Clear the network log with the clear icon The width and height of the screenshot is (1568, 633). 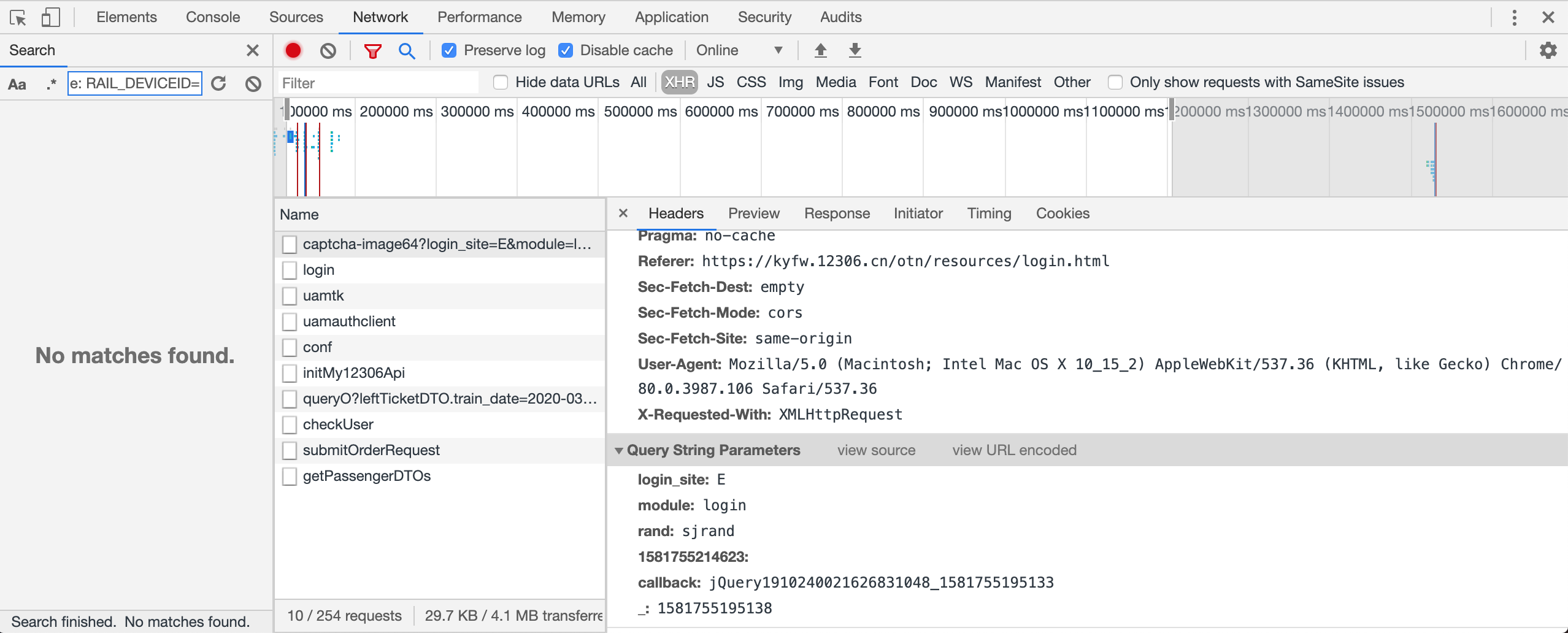tap(328, 50)
